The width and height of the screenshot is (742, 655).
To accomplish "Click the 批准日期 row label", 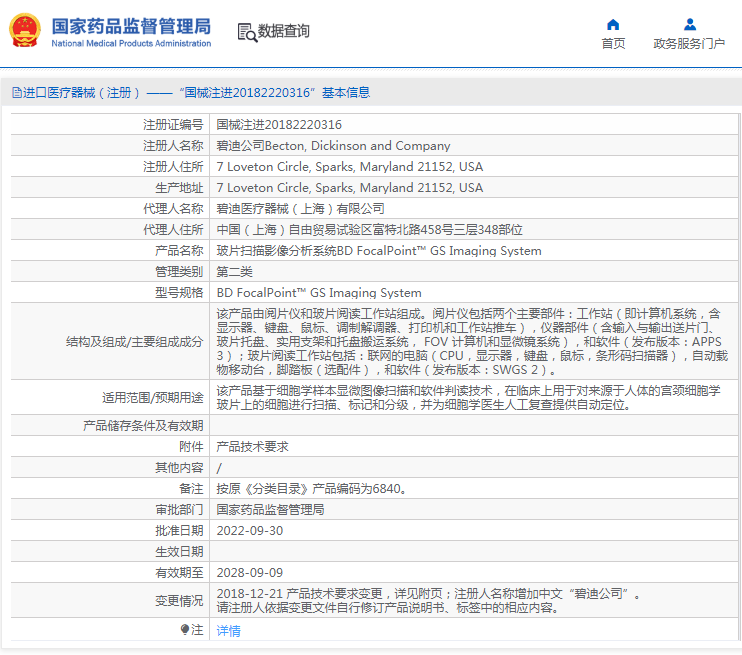I will tap(179, 531).
